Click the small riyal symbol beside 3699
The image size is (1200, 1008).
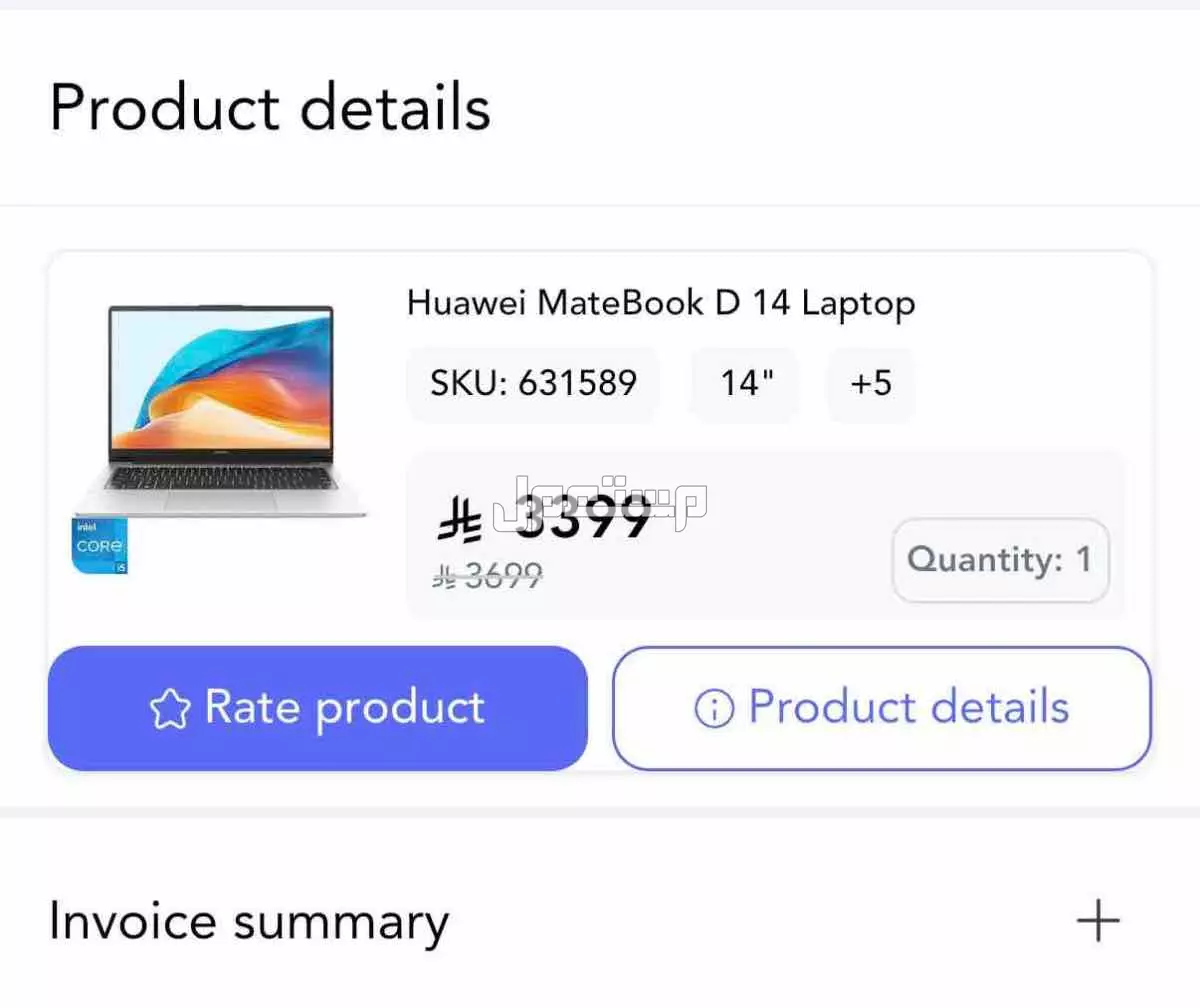point(444,575)
